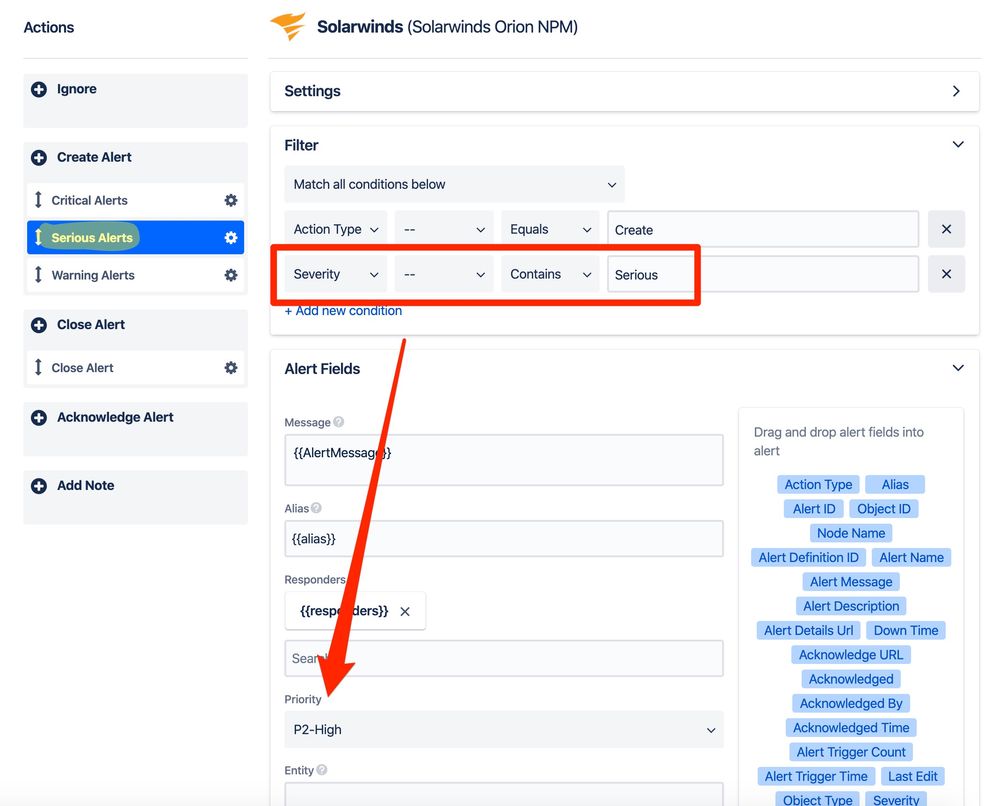Click the Node Name field tag
999x806 pixels.
coord(851,533)
